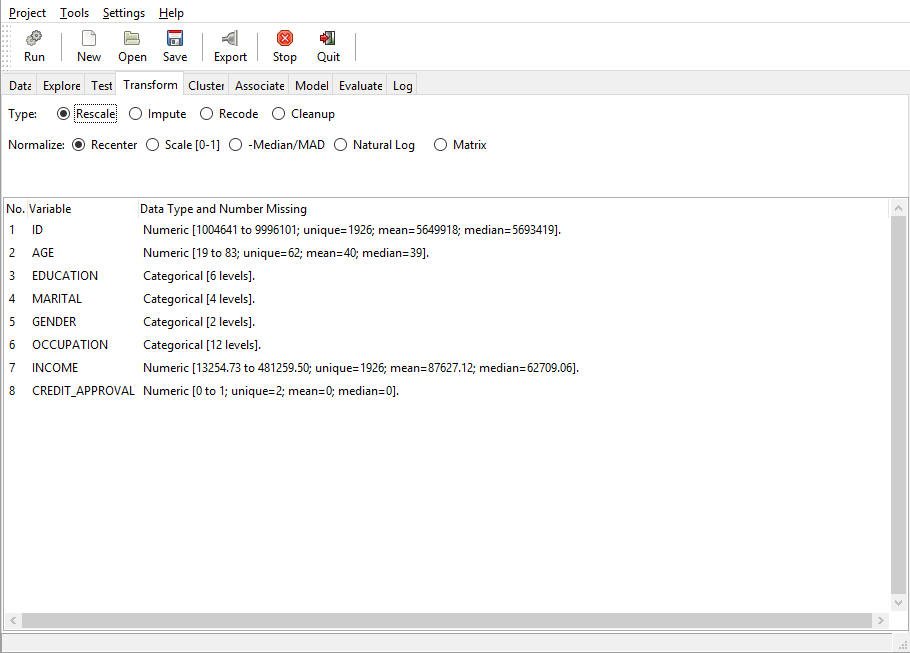Switch to the Model tab
The height and width of the screenshot is (653, 910).
coord(312,86)
